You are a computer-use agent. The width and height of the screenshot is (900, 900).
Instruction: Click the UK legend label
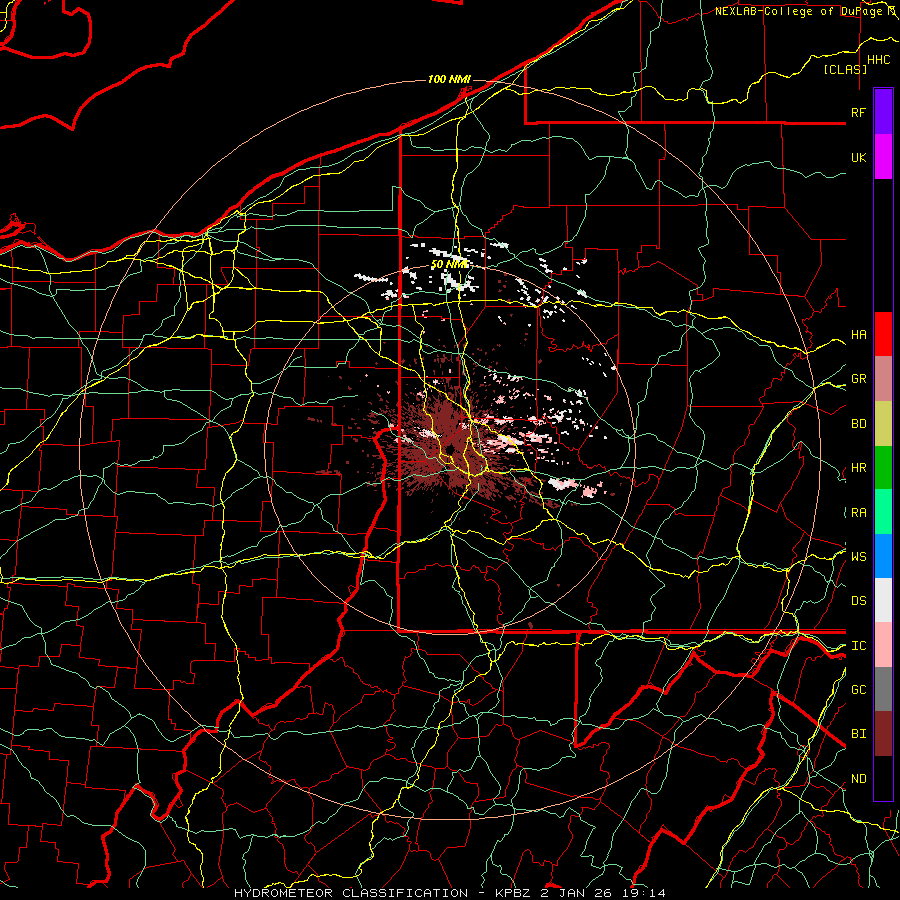[x=858, y=157]
